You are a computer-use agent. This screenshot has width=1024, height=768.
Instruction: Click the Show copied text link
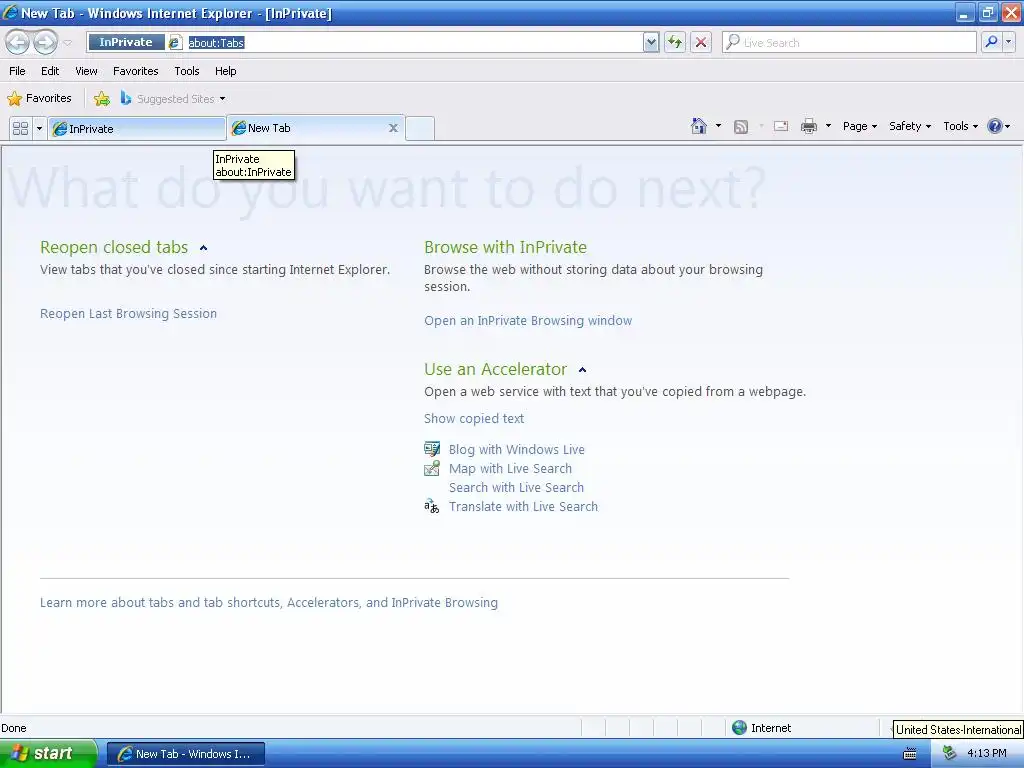(x=473, y=419)
